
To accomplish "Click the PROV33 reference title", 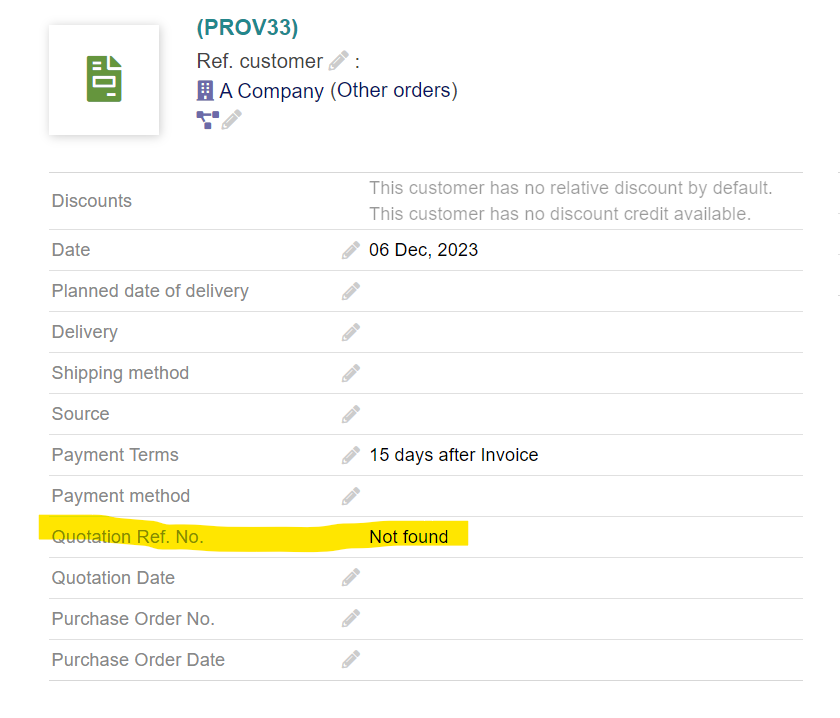I will click(248, 28).
